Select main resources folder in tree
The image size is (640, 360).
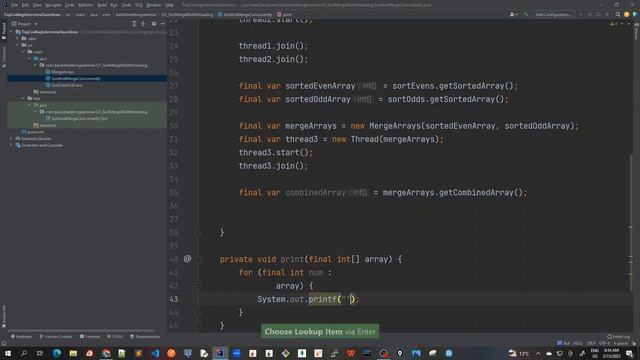45,92
